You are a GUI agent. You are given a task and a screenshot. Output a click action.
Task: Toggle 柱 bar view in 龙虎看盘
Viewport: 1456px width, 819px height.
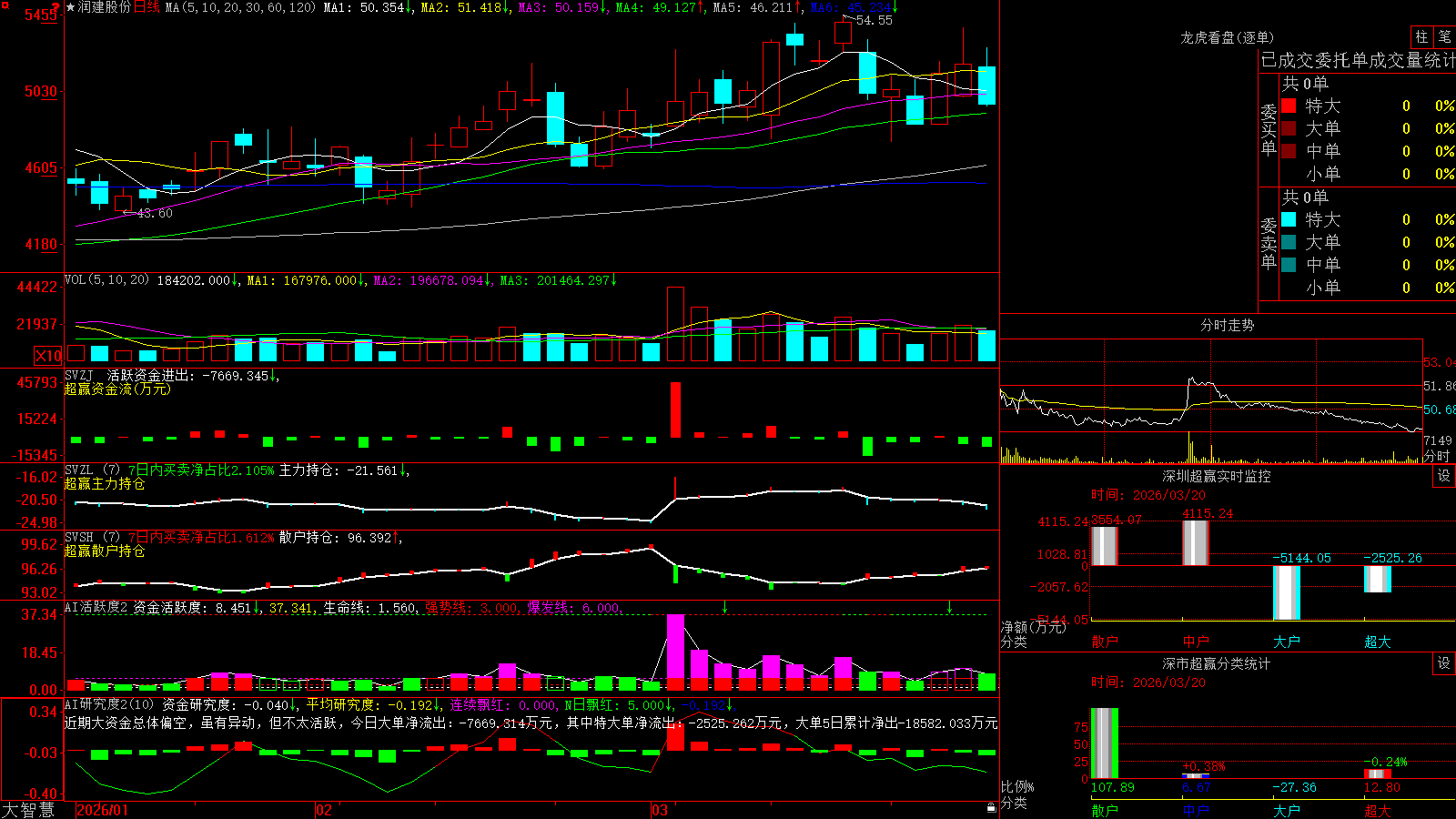tap(1421, 37)
